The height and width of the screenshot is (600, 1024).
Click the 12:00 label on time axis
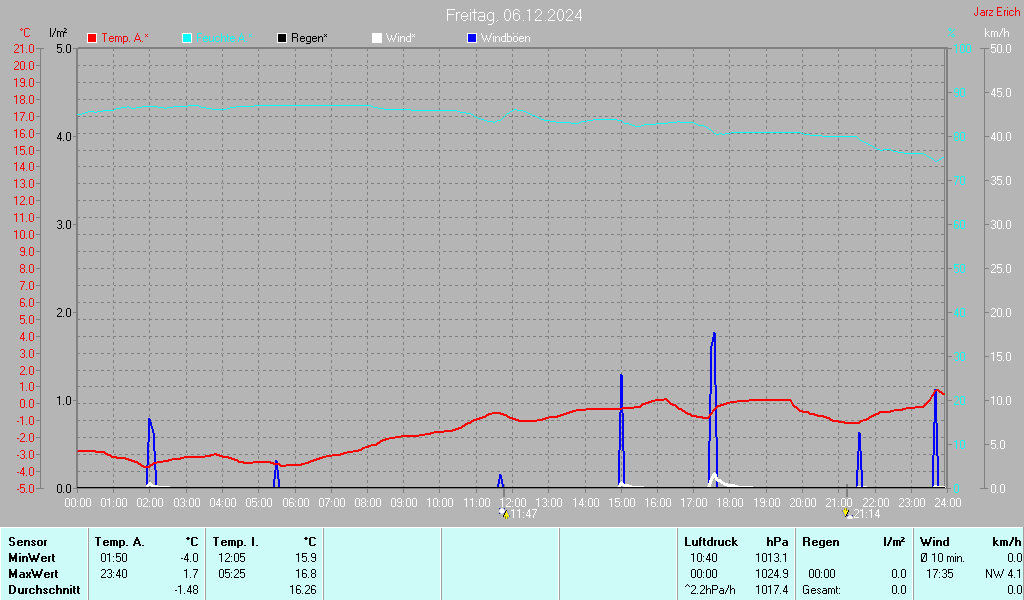pos(513,502)
